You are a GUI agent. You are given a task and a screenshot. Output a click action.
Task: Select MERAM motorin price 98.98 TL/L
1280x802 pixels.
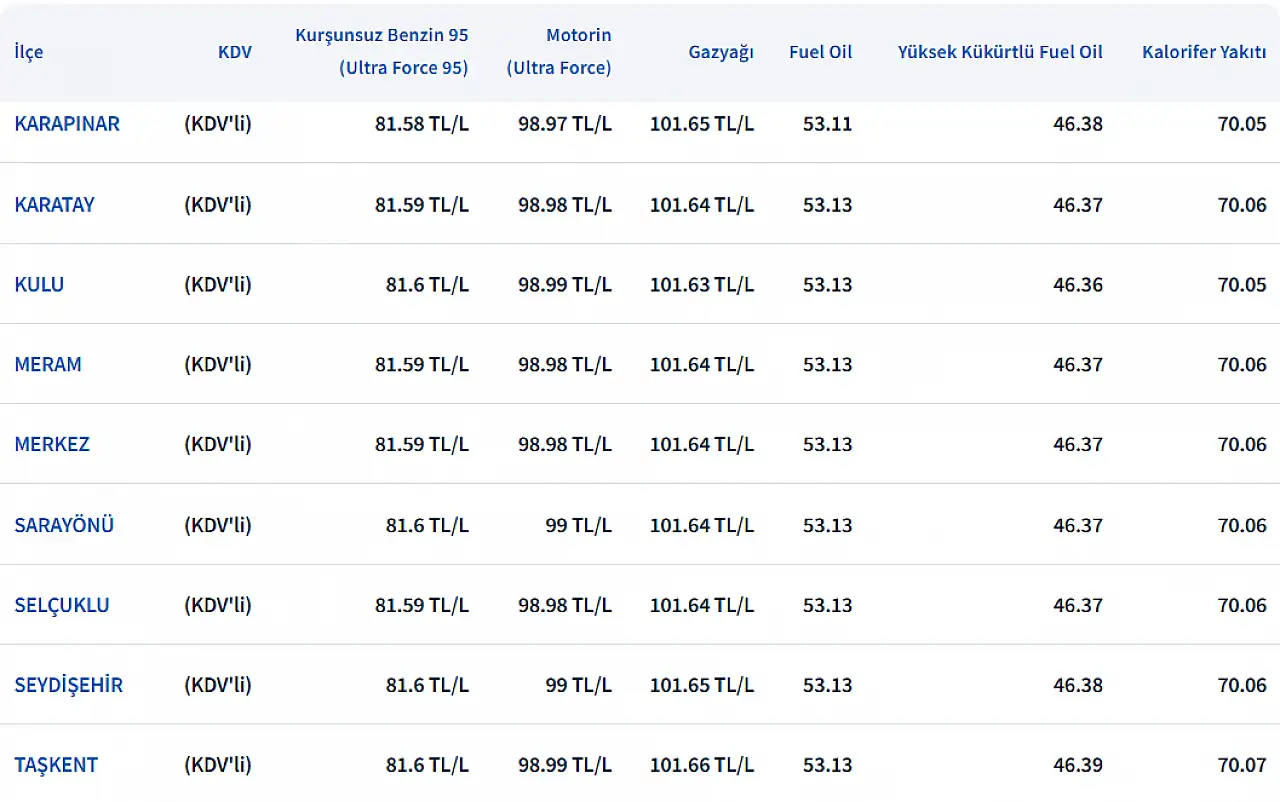(565, 364)
